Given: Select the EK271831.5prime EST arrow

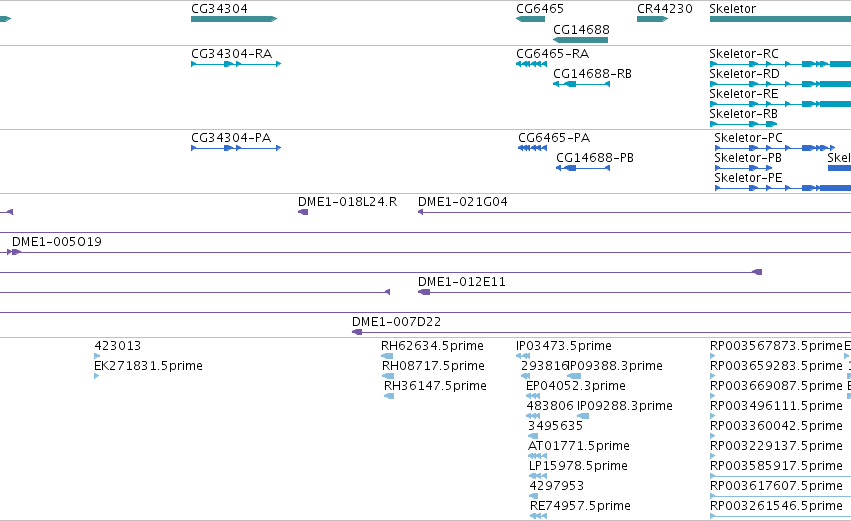Looking at the screenshot, I should pyautogui.click(x=97, y=376).
